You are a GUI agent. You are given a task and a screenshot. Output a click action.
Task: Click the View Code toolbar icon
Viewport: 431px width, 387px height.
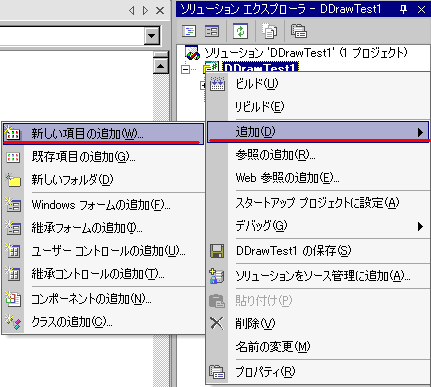click(x=189, y=31)
